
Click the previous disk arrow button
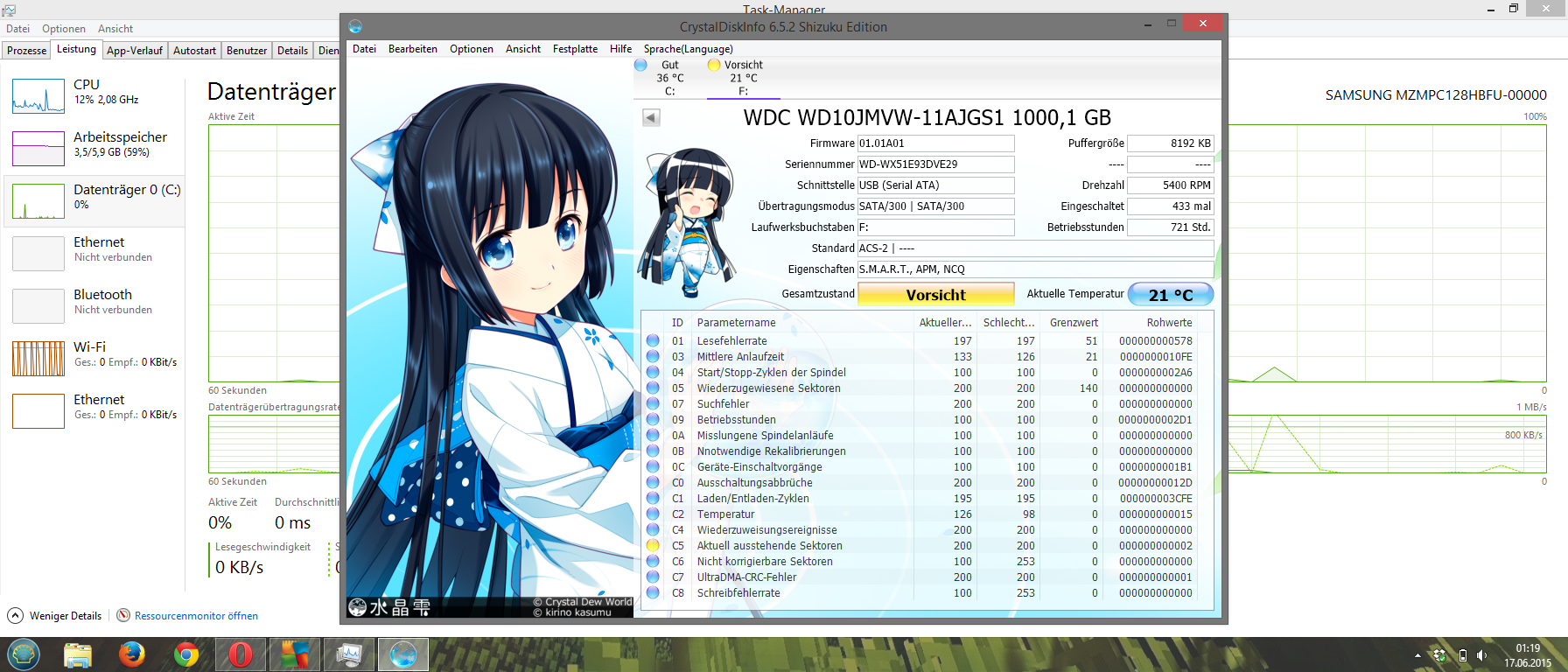point(651,117)
